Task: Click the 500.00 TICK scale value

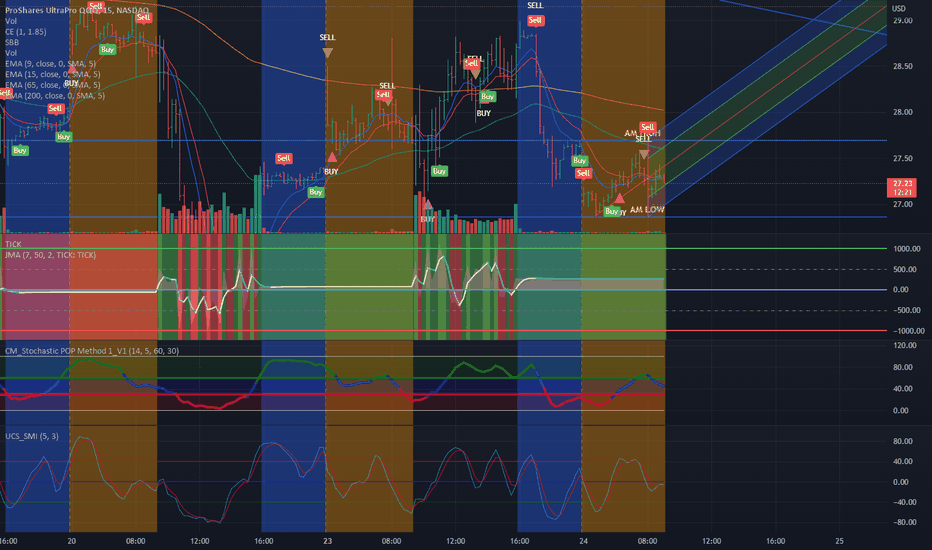Action: pyautogui.click(x=905, y=270)
